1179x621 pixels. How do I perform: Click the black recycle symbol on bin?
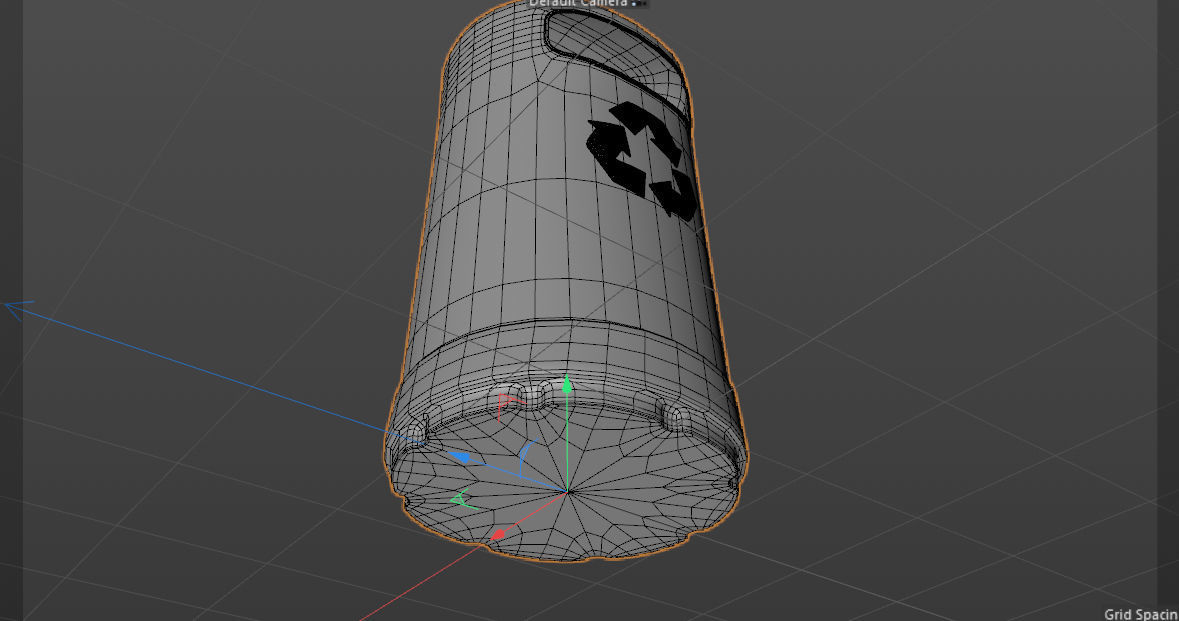point(641,160)
